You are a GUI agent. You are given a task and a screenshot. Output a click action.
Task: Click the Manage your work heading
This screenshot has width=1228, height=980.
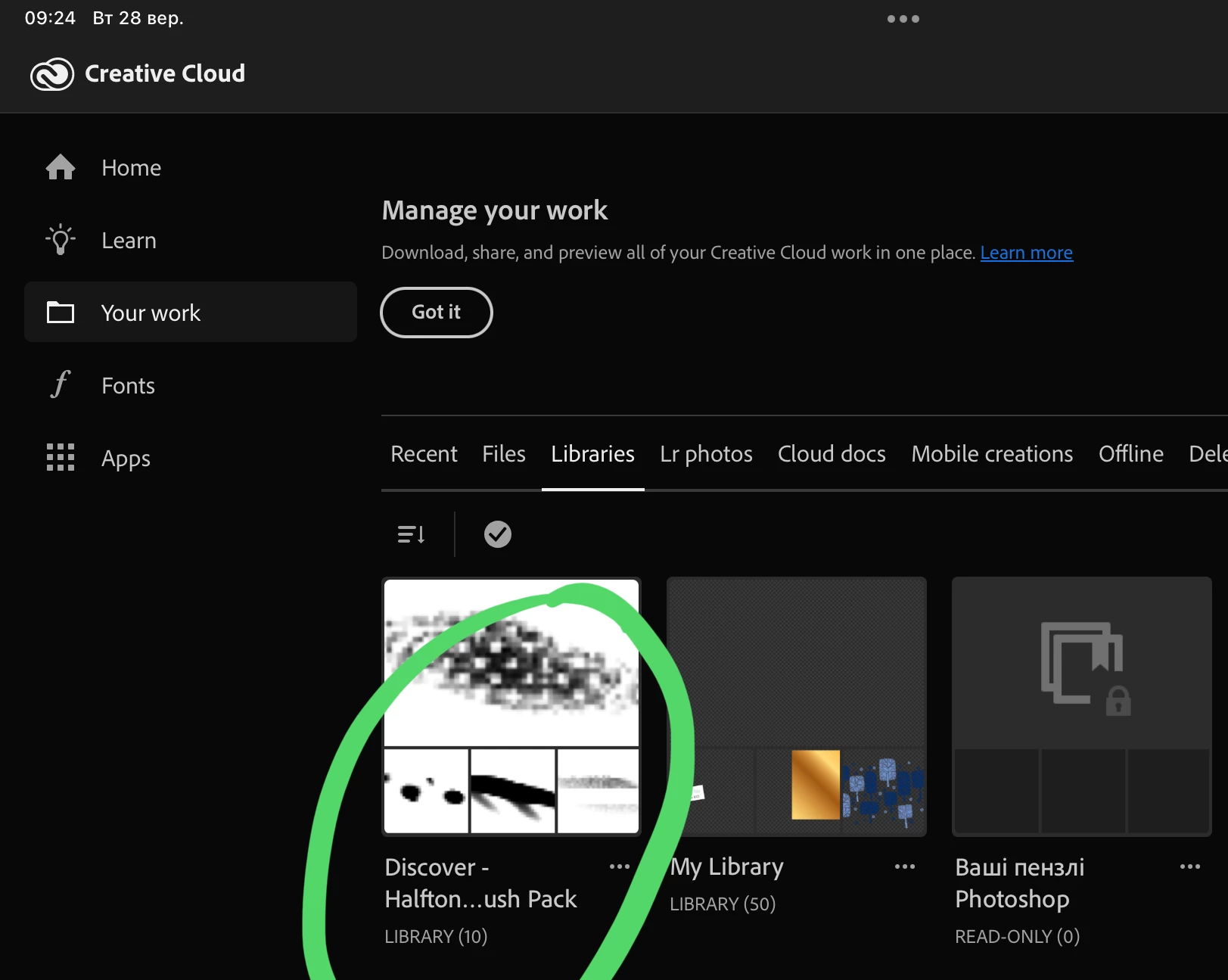[x=495, y=210]
